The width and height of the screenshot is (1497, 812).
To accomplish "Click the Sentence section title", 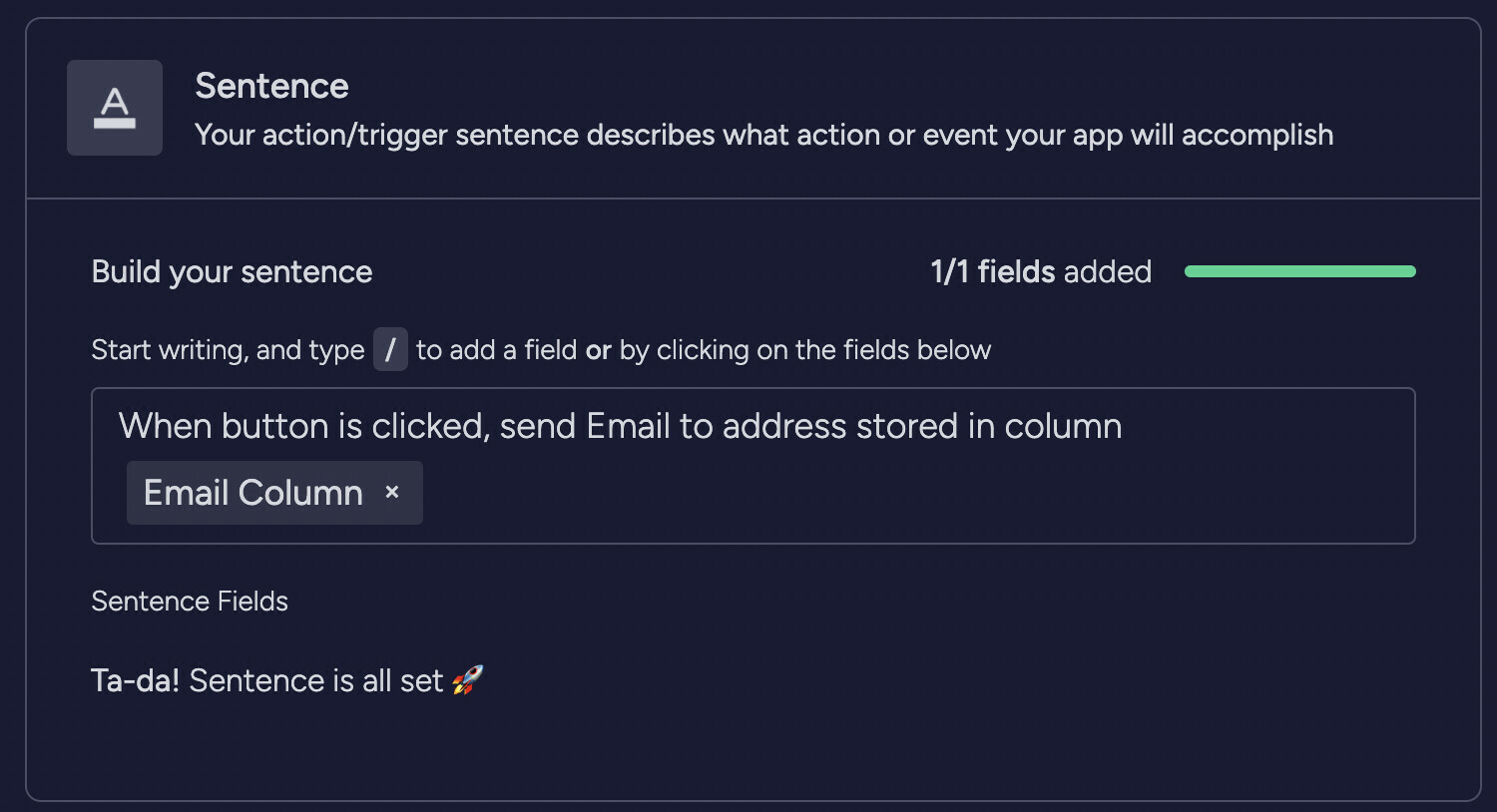I will [271, 86].
